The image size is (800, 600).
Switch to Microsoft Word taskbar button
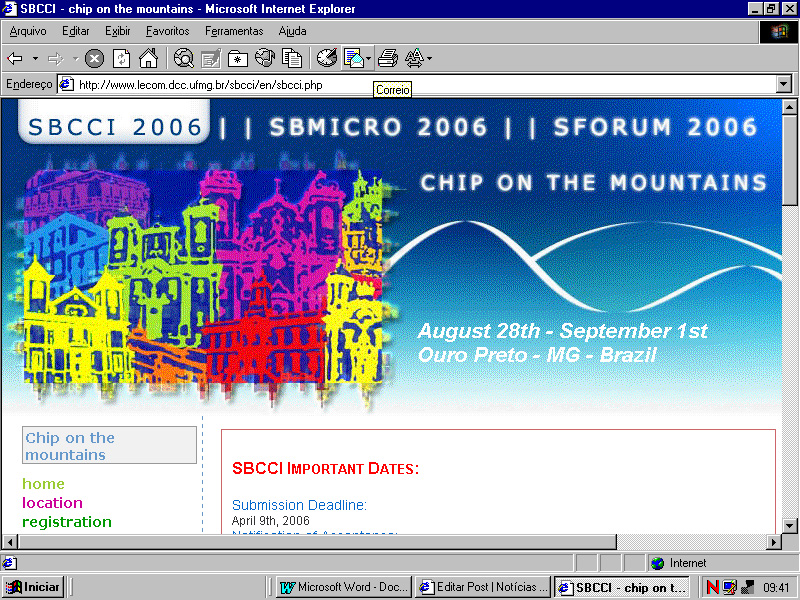pyautogui.click(x=344, y=587)
